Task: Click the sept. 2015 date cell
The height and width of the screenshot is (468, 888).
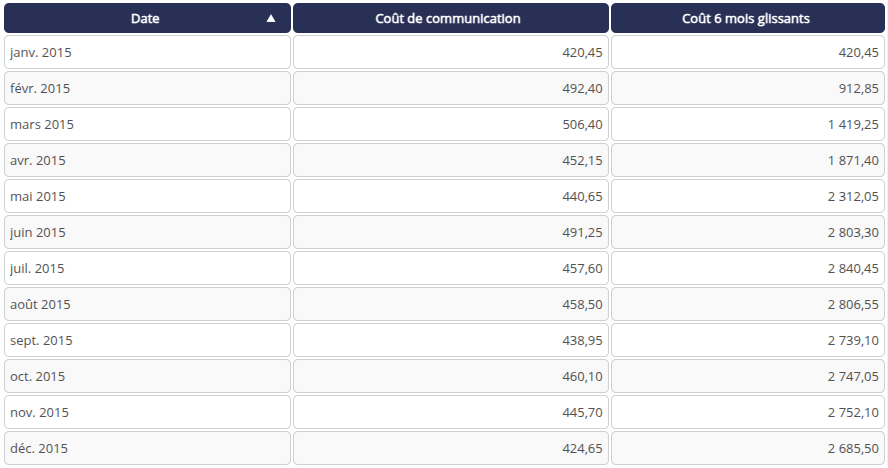Action: coord(147,340)
